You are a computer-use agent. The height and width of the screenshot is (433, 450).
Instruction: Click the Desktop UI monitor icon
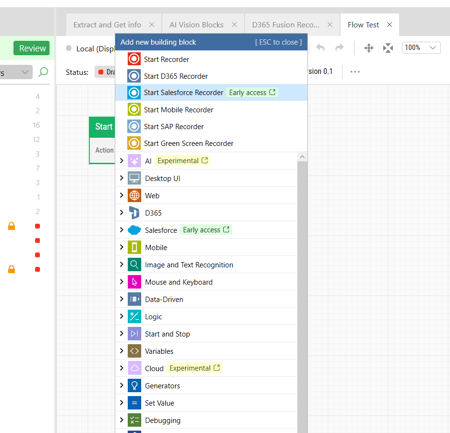click(x=134, y=178)
